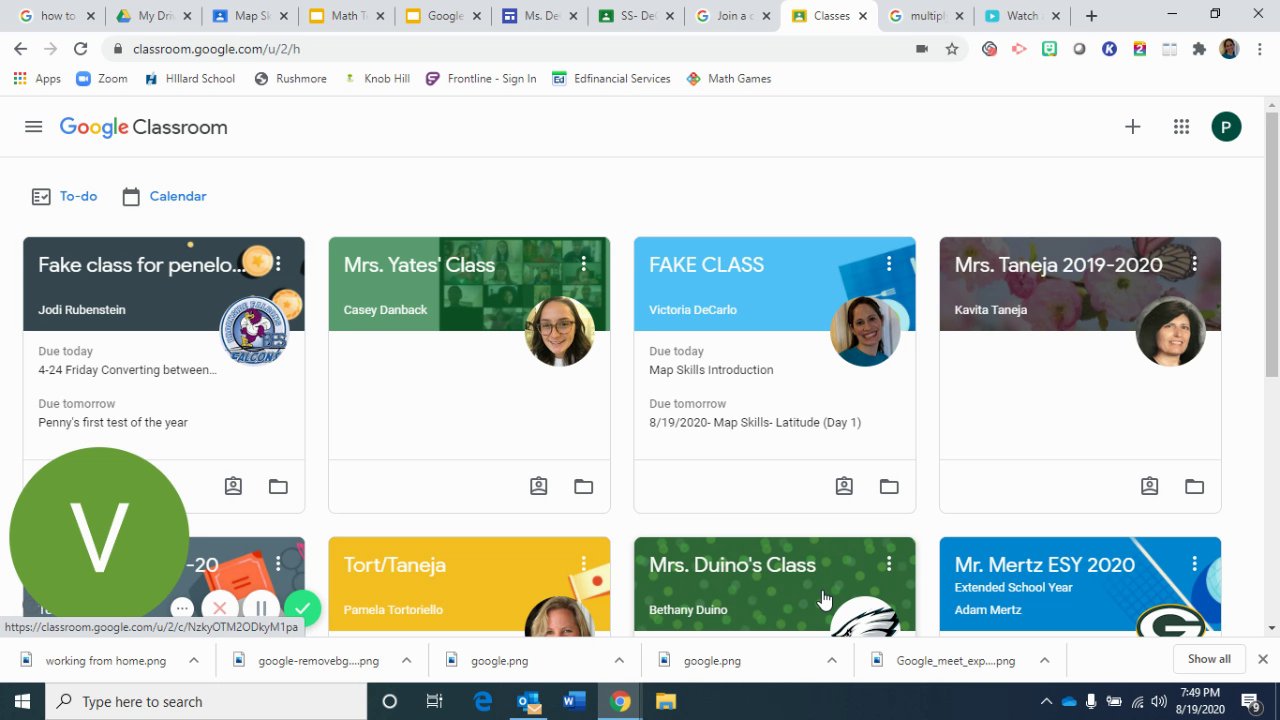The height and width of the screenshot is (720, 1280).
Task: Open Outlook from the taskbar
Action: pyautogui.click(x=528, y=701)
